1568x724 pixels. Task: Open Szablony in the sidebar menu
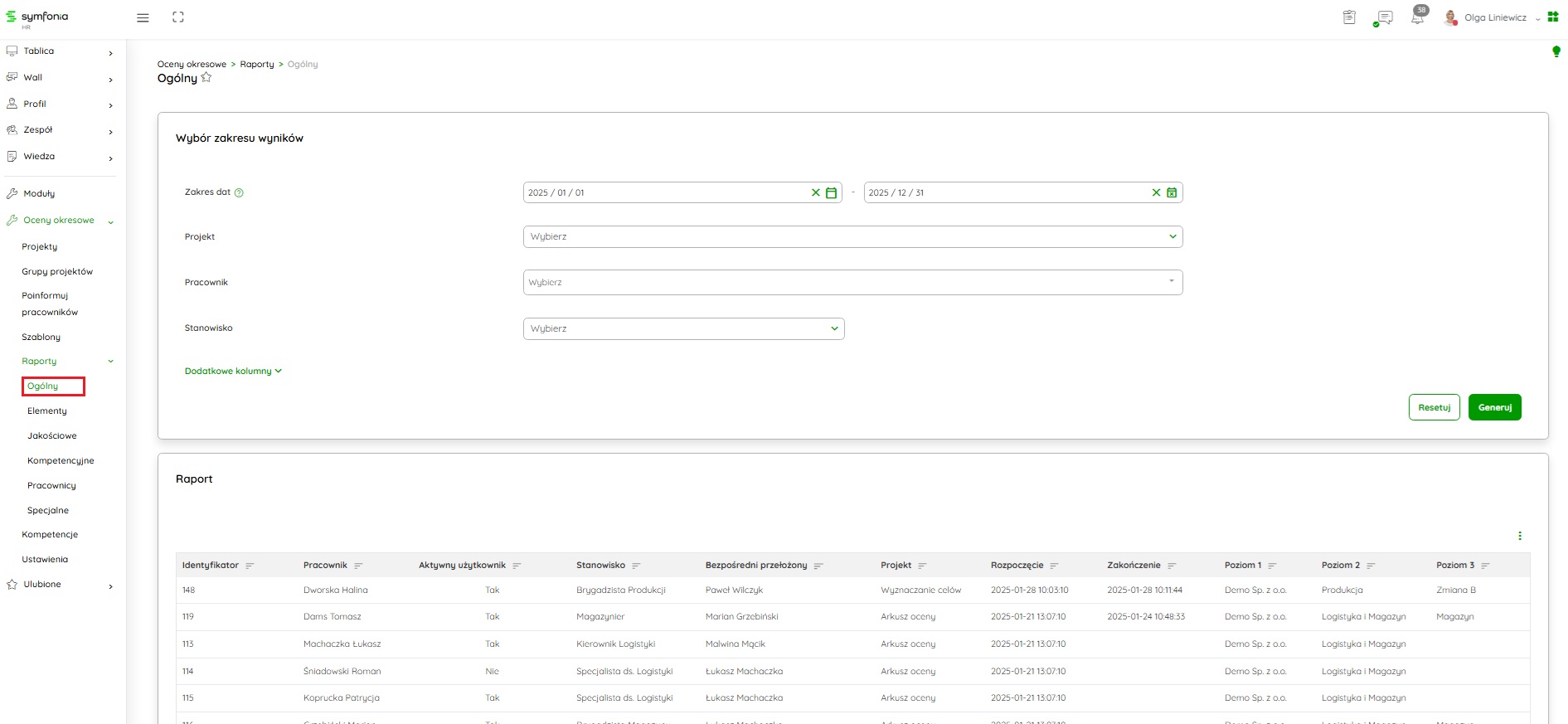tap(41, 338)
